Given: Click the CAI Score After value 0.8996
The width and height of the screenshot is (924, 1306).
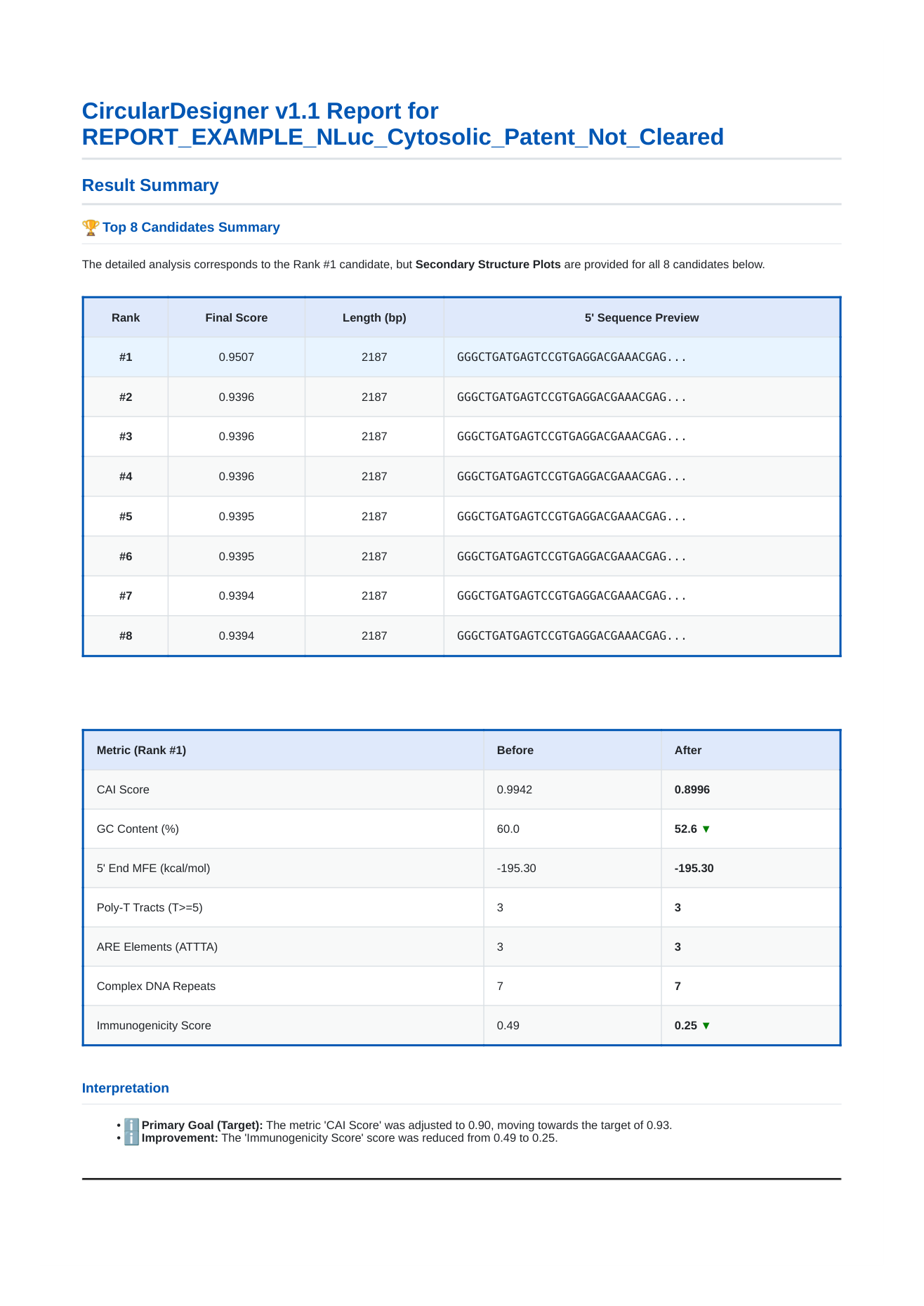Looking at the screenshot, I should [692, 790].
